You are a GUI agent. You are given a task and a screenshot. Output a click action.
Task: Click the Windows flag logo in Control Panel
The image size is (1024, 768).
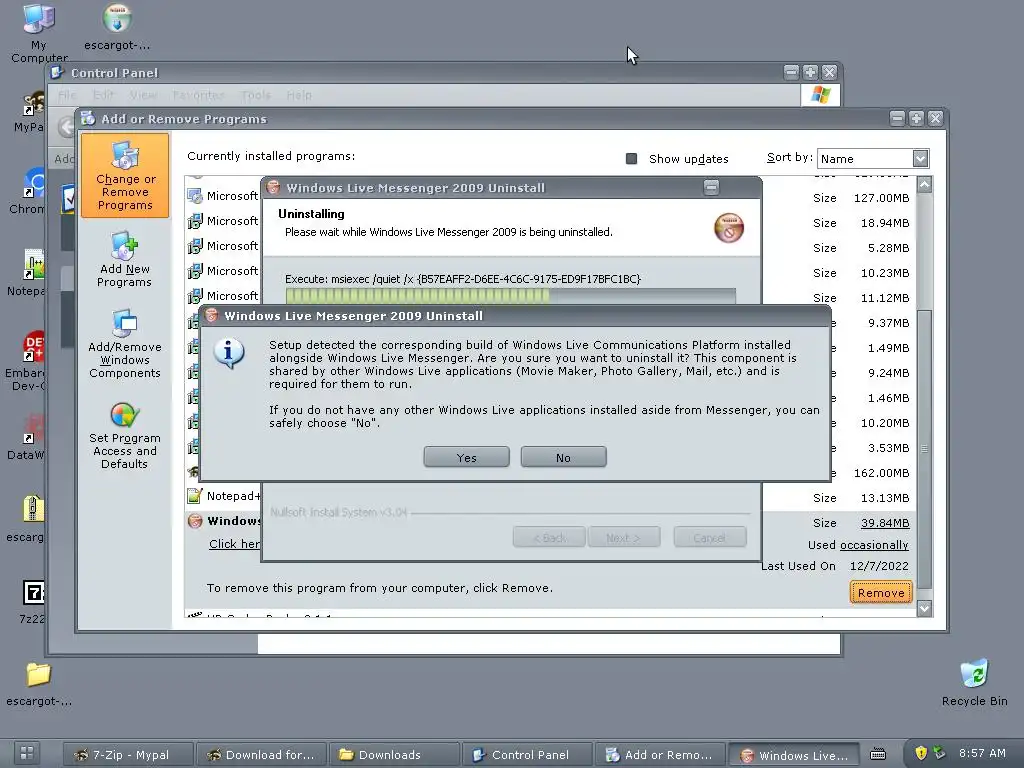click(x=820, y=95)
